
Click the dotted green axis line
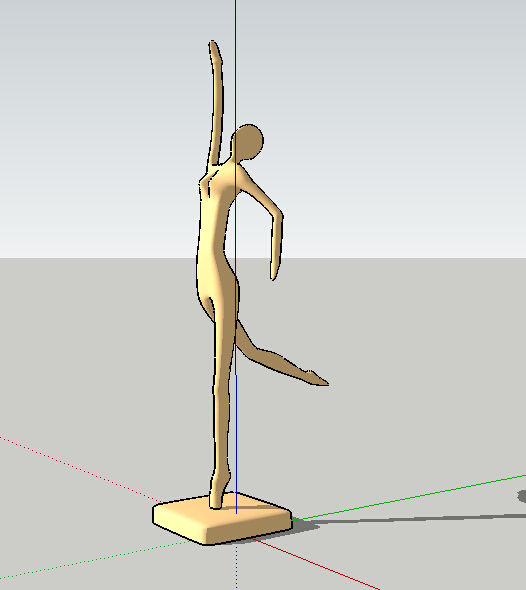tap(96, 560)
